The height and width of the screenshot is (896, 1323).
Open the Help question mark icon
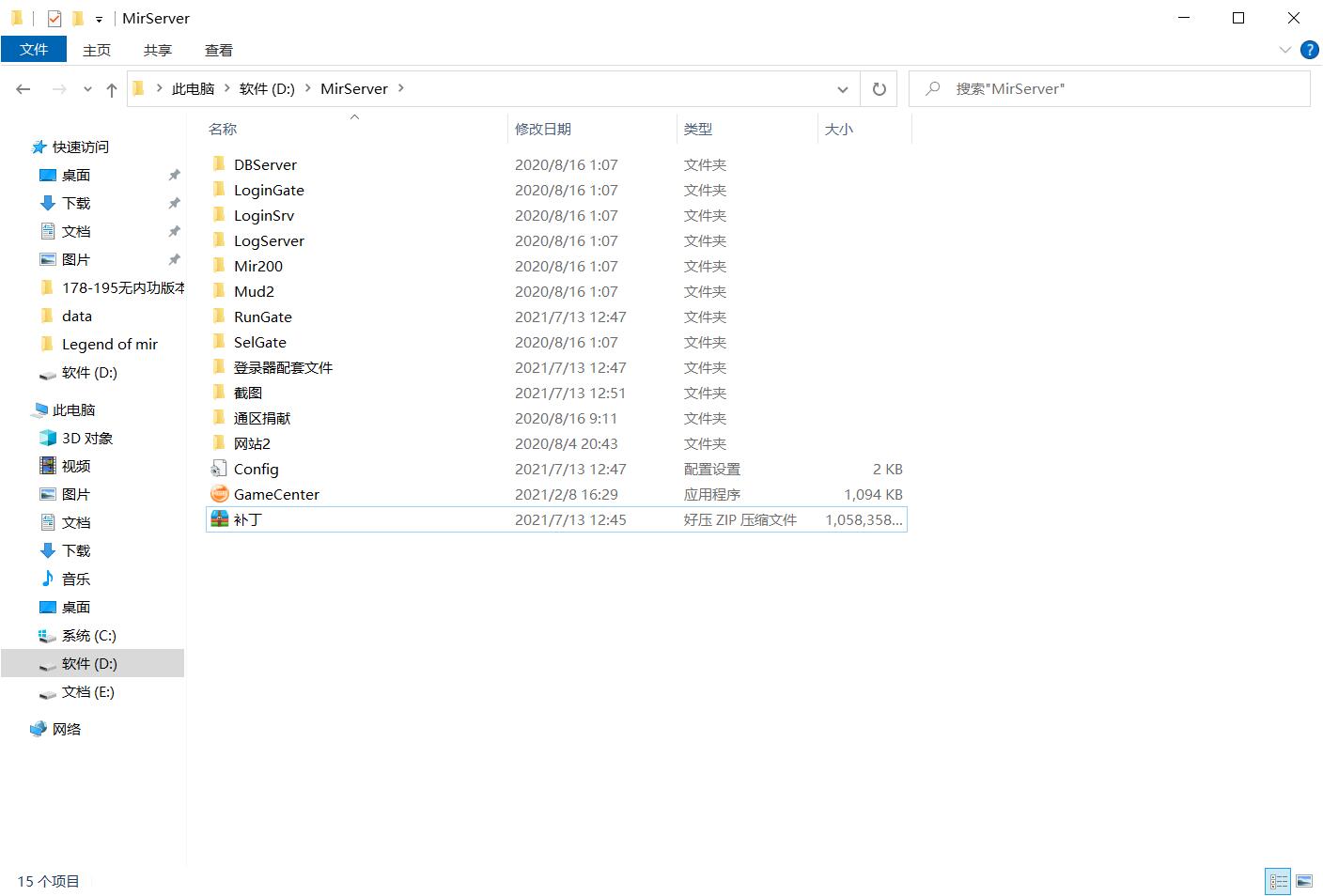coord(1309,50)
